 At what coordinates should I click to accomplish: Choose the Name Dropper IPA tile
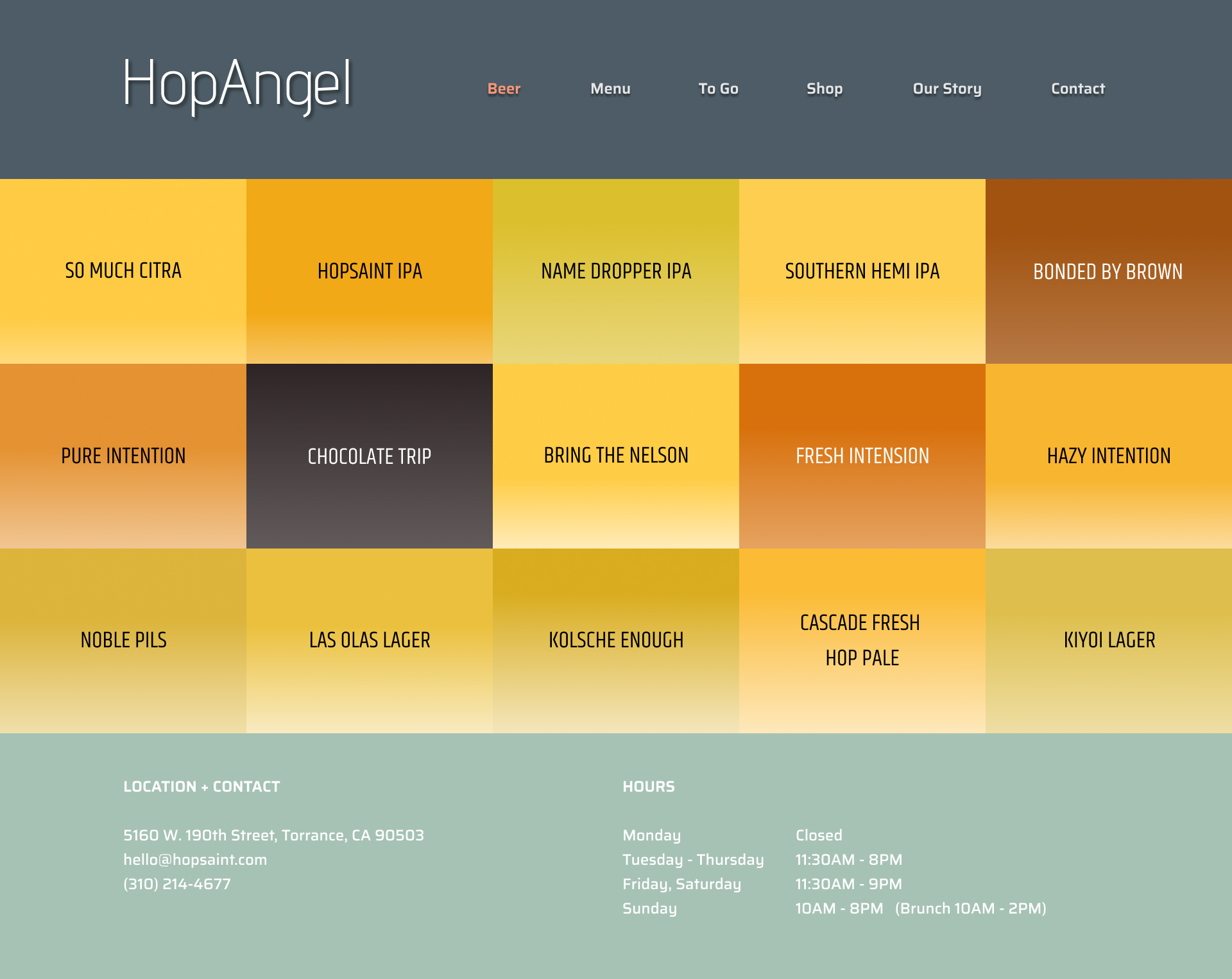(x=616, y=271)
